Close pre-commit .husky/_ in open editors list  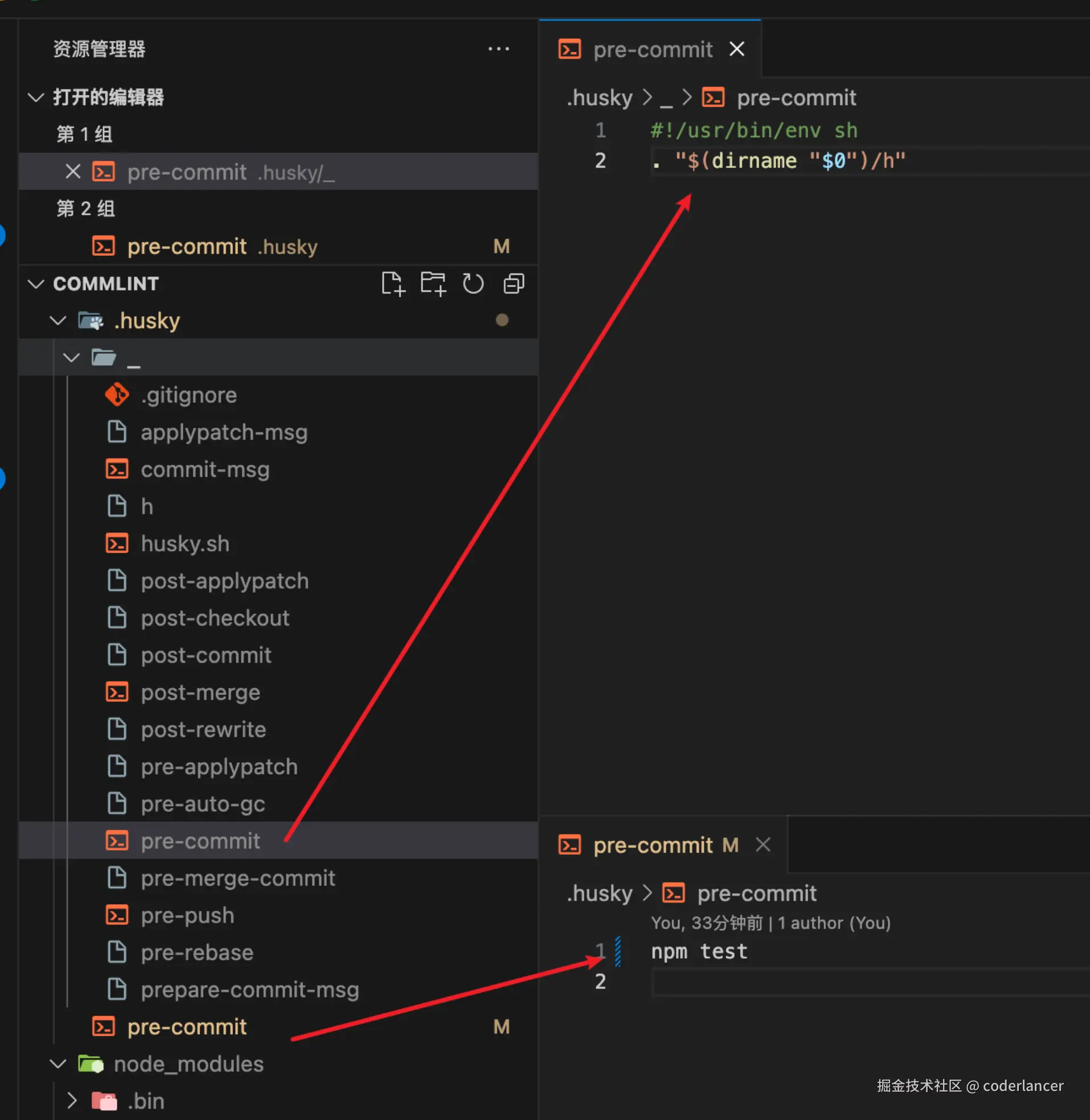[x=73, y=172]
